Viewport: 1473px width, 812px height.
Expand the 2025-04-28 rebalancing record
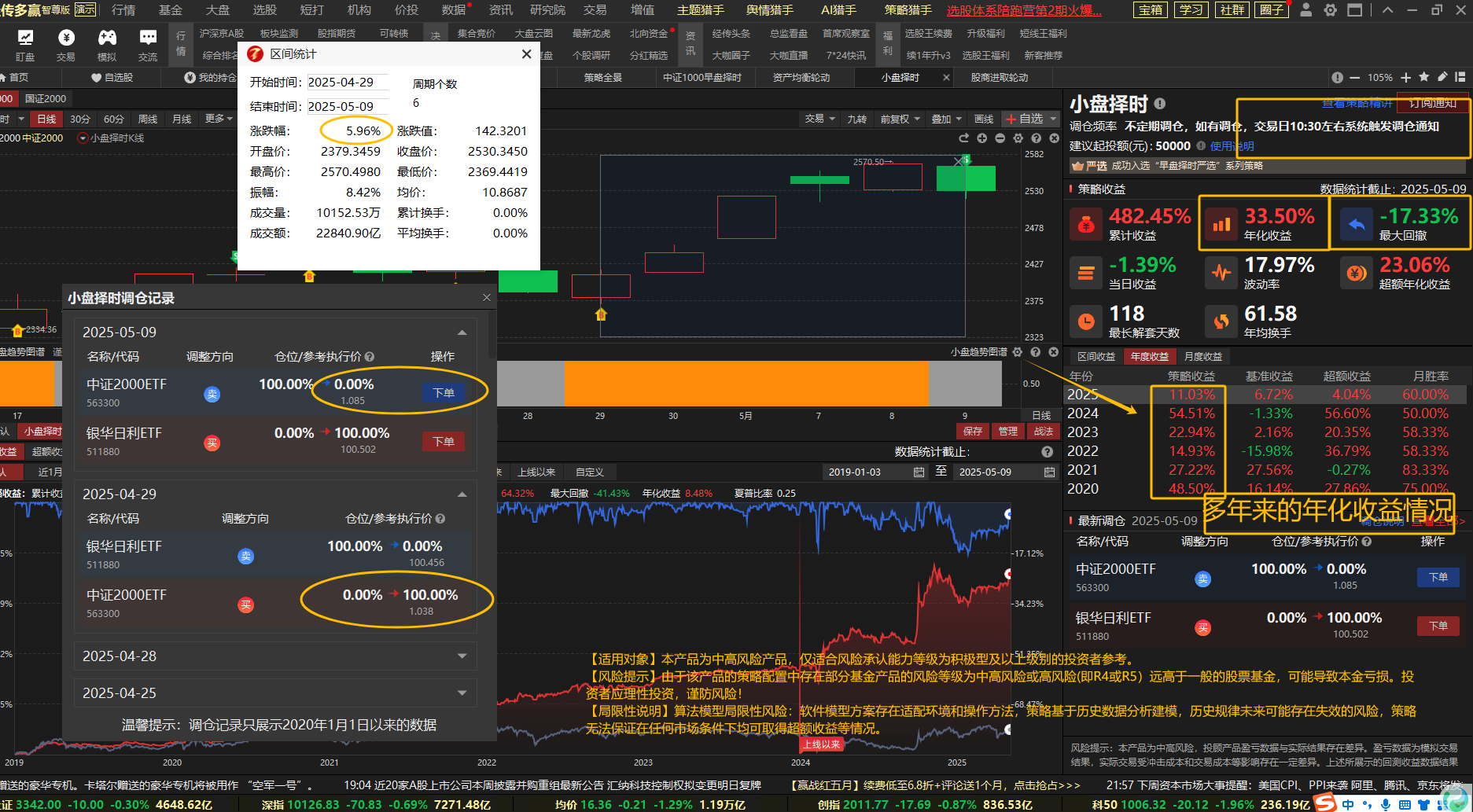click(462, 656)
